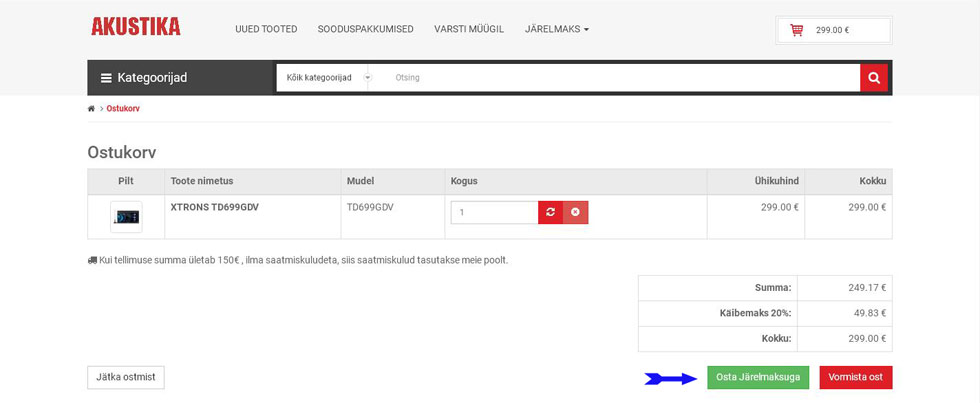Viewport: 980px width, 403px height.
Task: Click the refresh quantity icon button
Action: pos(551,212)
